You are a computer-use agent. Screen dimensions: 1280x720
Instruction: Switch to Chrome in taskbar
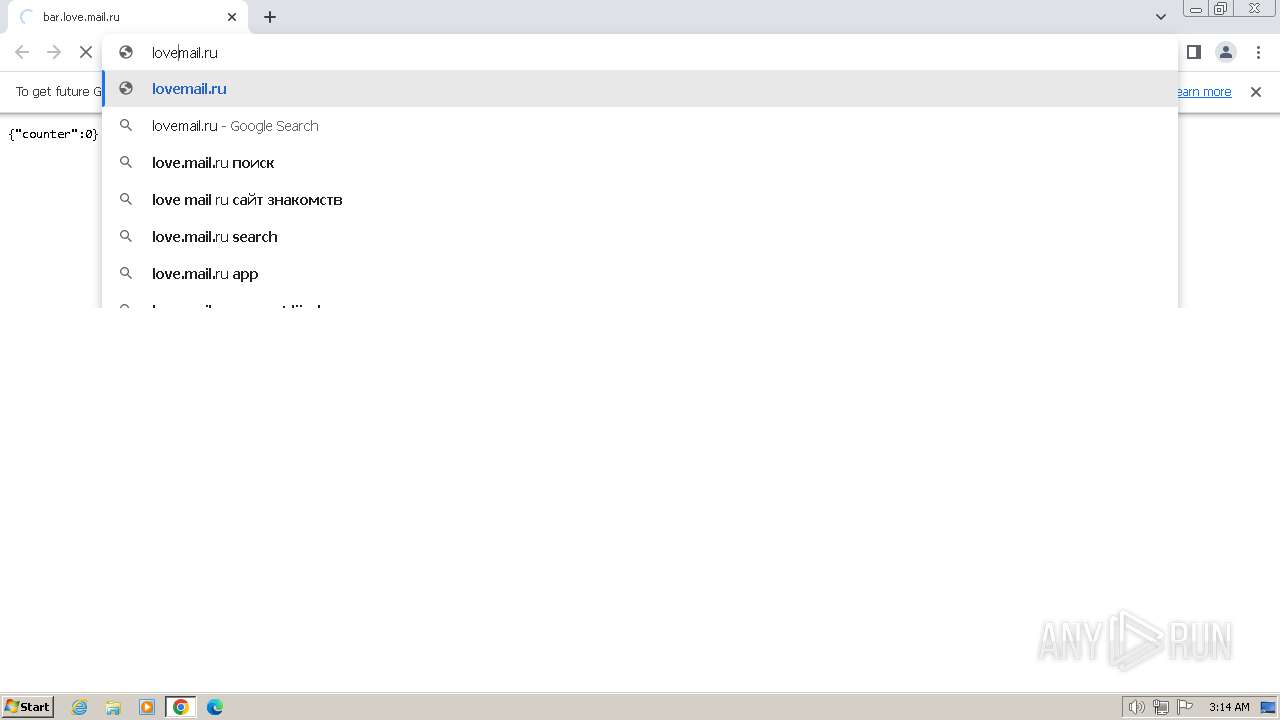pyautogui.click(x=181, y=707)
